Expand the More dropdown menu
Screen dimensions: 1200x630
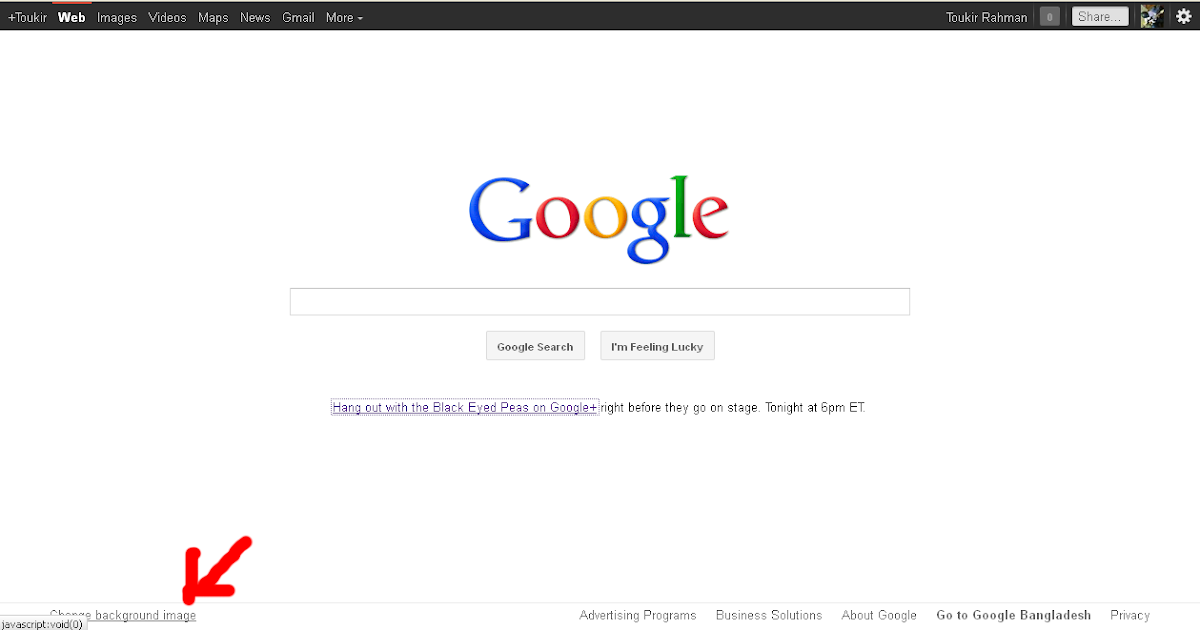tap(344, 17)
